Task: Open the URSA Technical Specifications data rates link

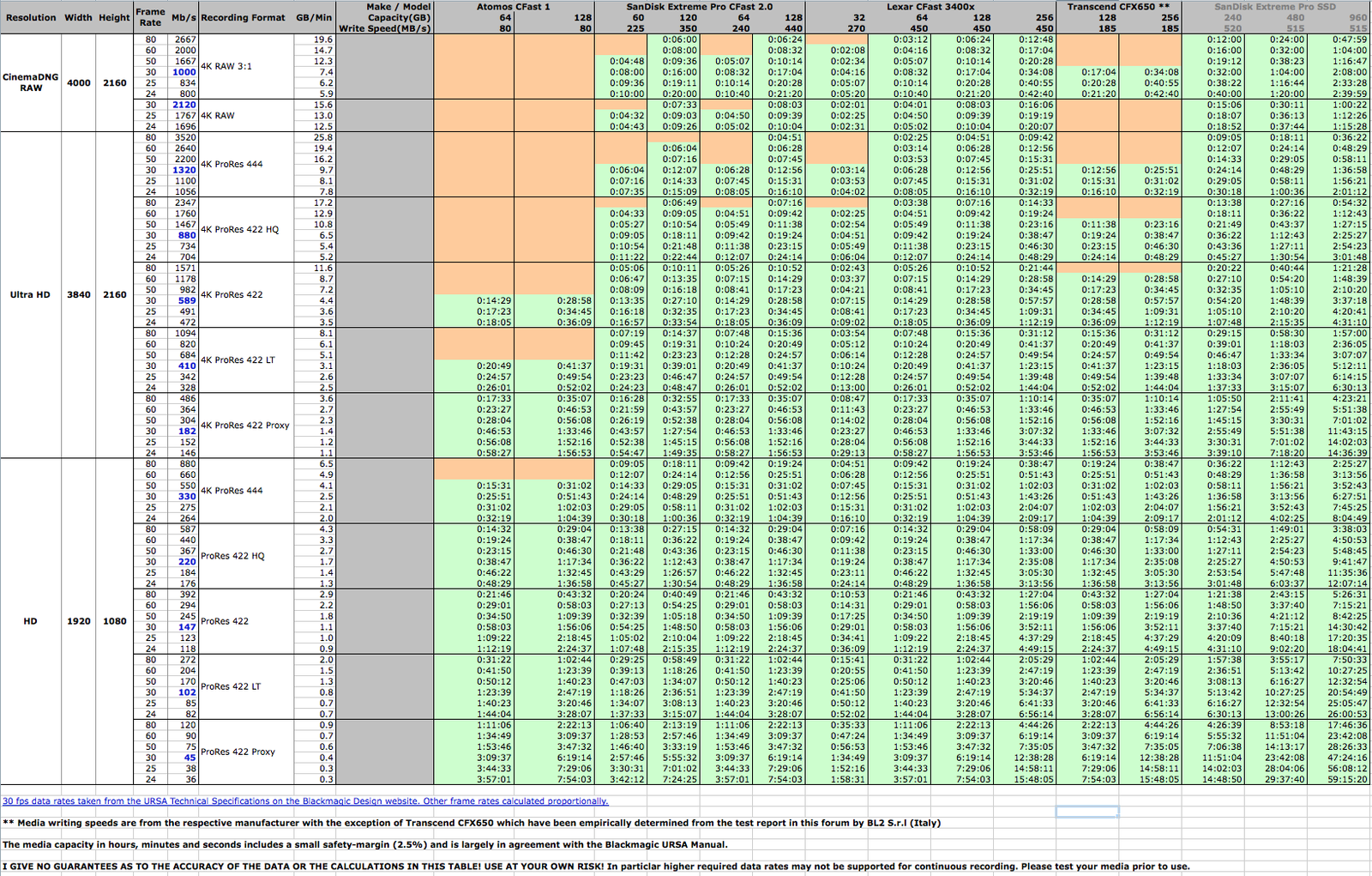Action: 304,801
